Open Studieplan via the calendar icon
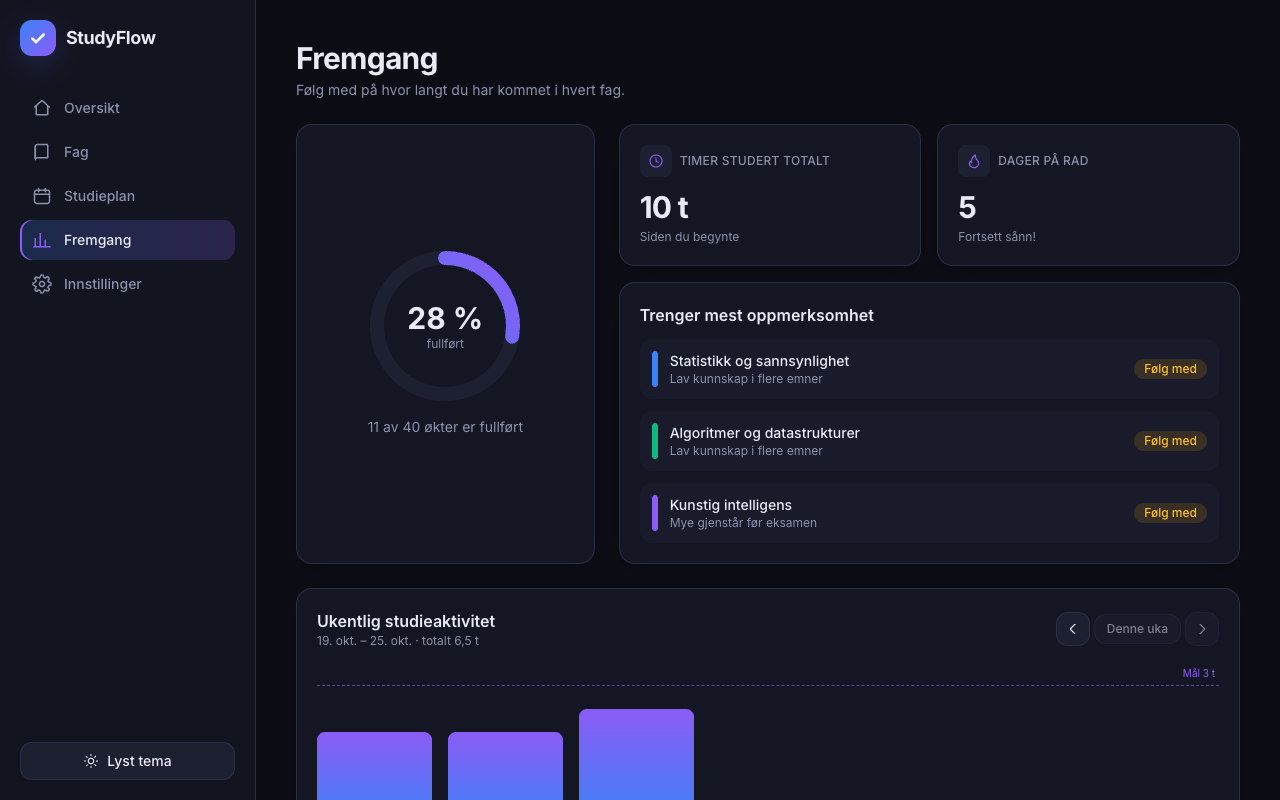The width and height of the screenshot is (1280, 800). 42,196
